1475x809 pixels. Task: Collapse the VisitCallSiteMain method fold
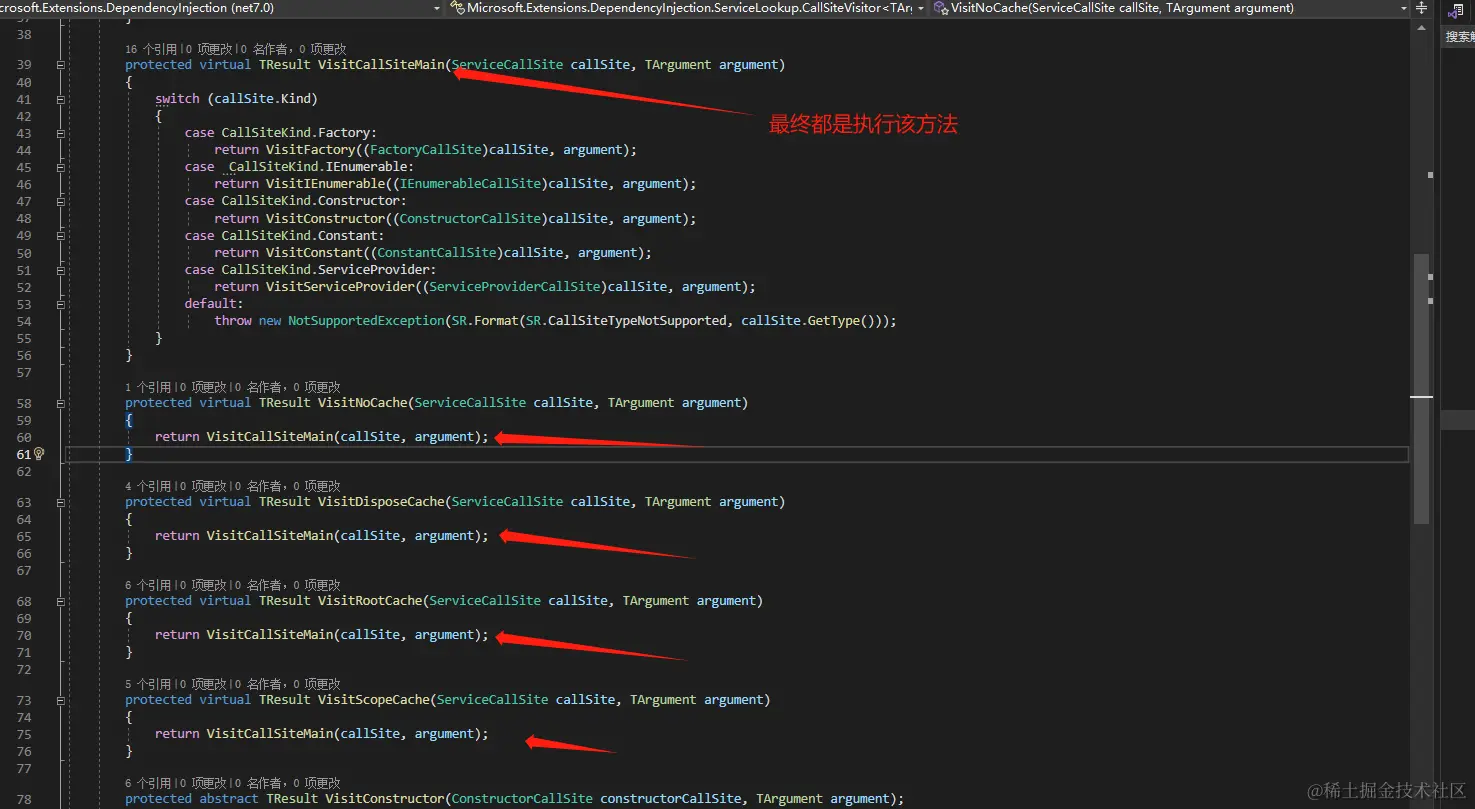click(60, 63)
